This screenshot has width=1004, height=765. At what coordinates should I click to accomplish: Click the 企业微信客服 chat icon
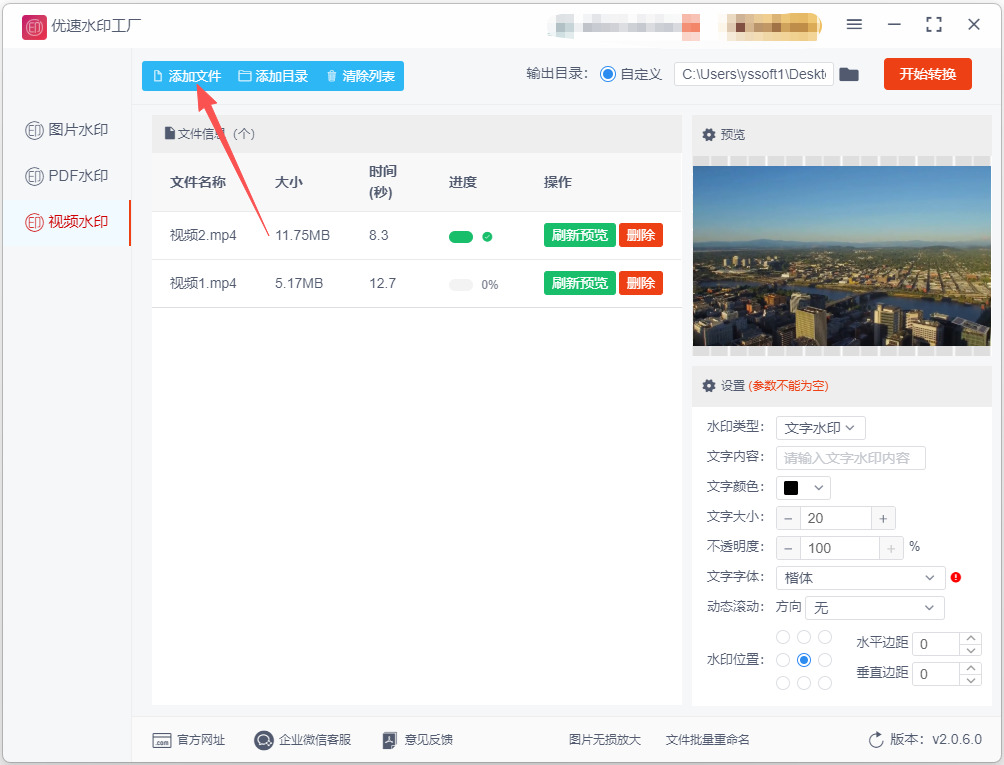click(x=264, y=740)
